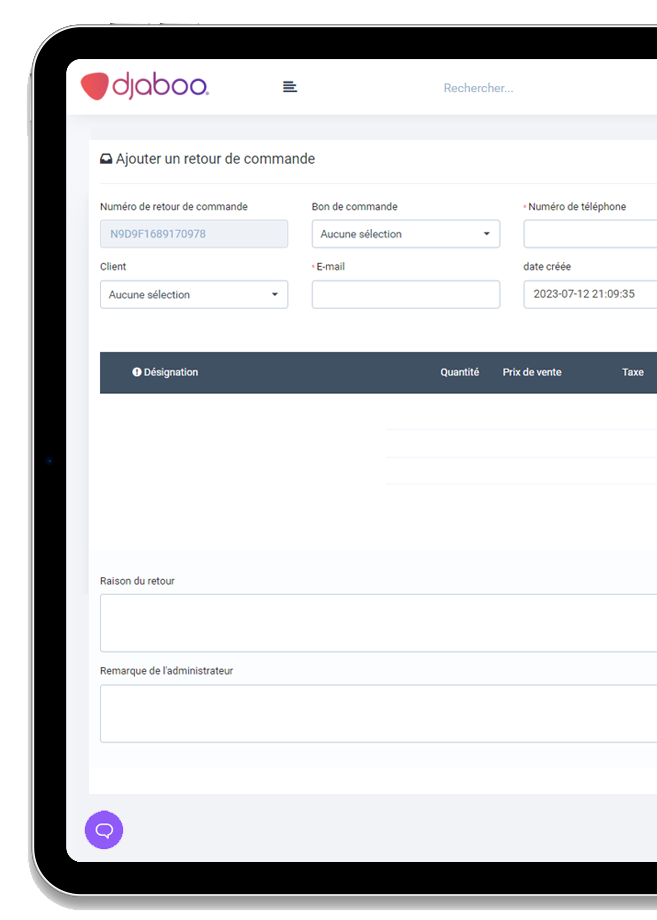Click the Raison du retour label
657x920 pixels.
coord(137,581)
